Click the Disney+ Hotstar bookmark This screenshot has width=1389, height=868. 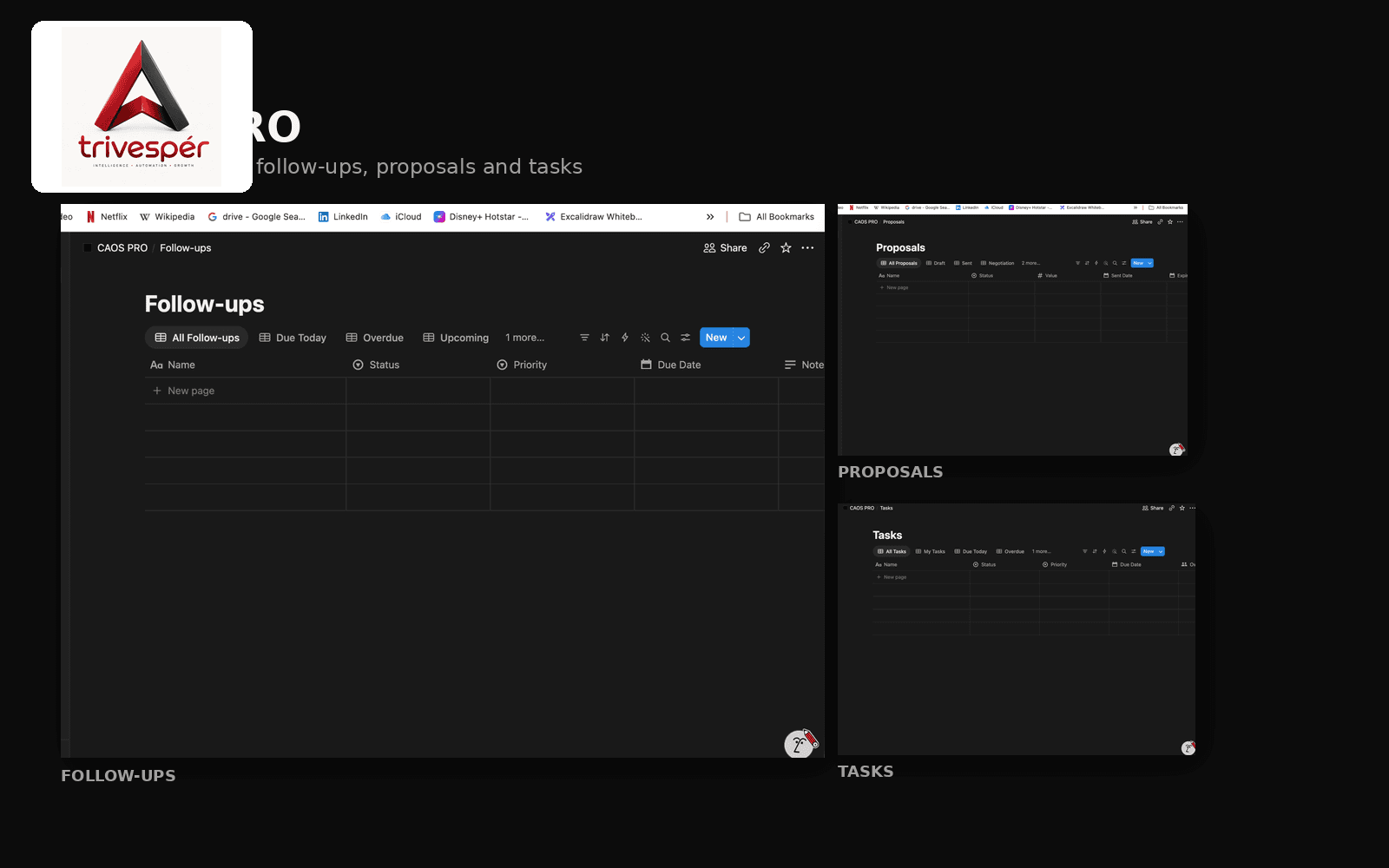coord(481,217)
